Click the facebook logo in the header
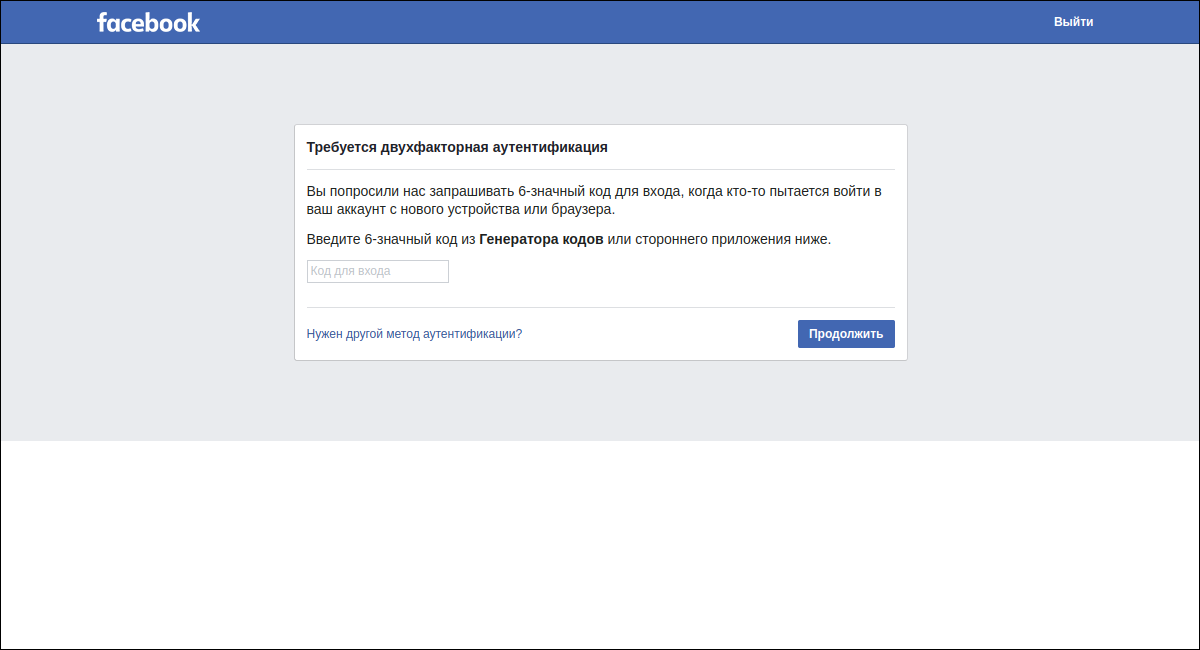Viewport: 1200px width, 650px height. (148, 22)
